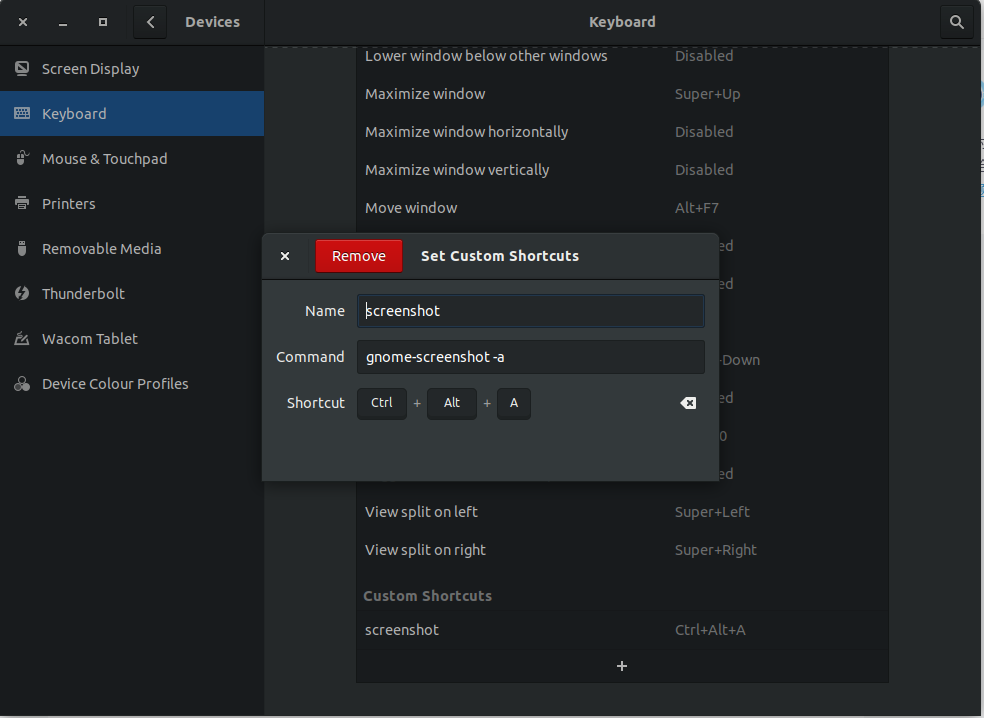The height and width of the screenshot is (718, 984).
Task: Open Printers panel in sidebar
Action: (132, 203)
